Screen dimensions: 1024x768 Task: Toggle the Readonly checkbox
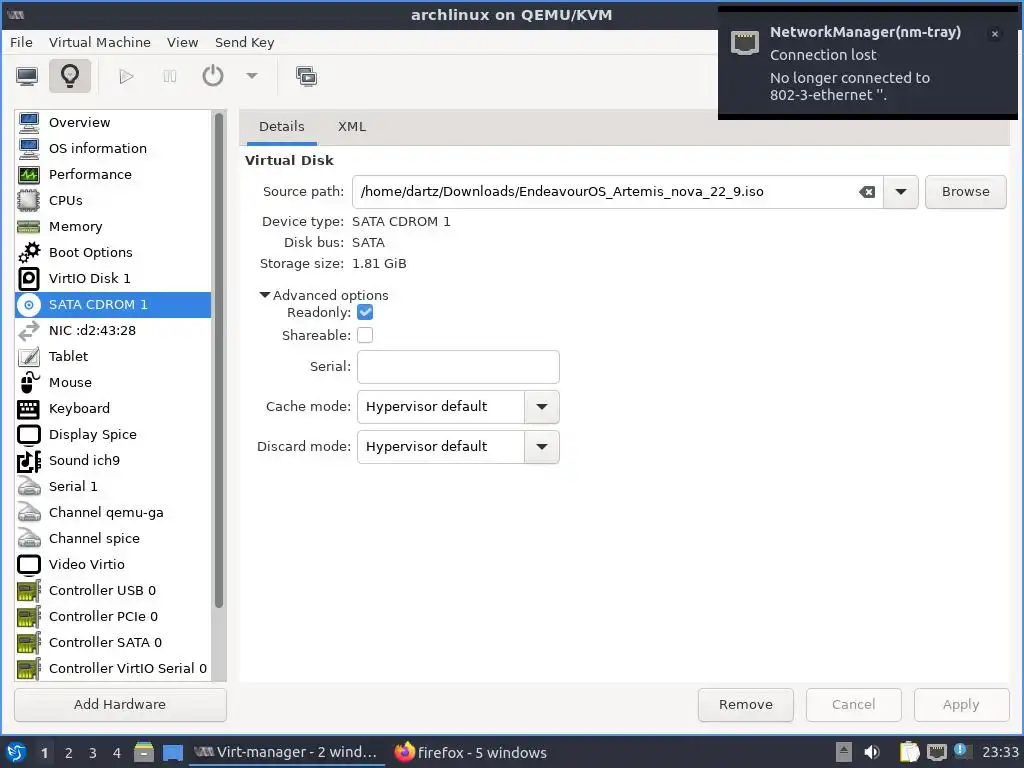[365, 313]
